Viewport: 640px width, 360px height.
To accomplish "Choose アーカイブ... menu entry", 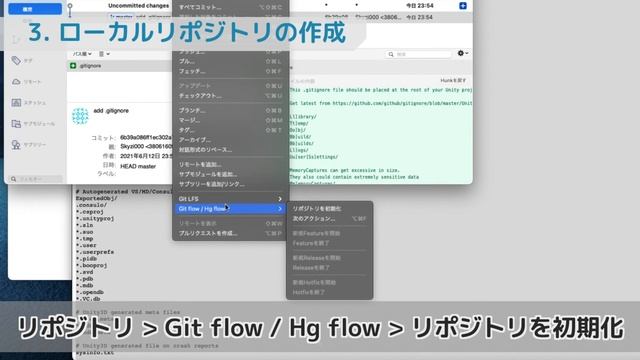I will [x=230, y=140].
